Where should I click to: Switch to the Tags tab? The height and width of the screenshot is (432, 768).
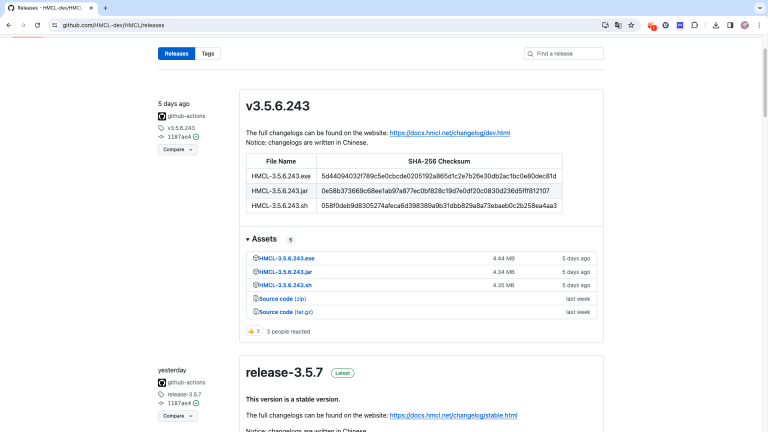click(207, 53)
